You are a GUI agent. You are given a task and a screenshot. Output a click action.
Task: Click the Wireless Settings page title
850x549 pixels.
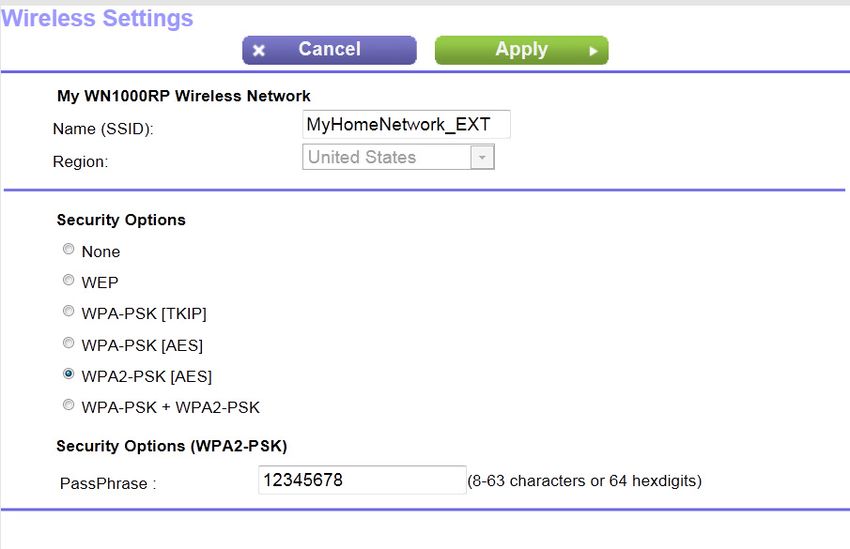[x=97, y=18]
